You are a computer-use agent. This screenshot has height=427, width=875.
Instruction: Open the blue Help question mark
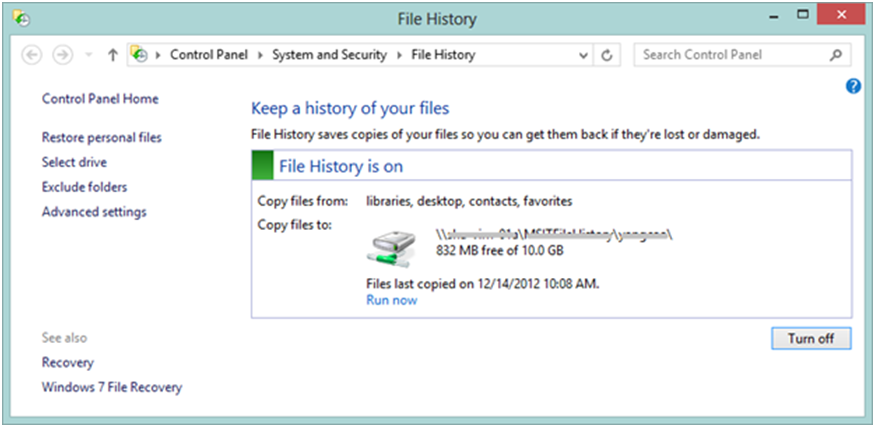tap(853, 86)
